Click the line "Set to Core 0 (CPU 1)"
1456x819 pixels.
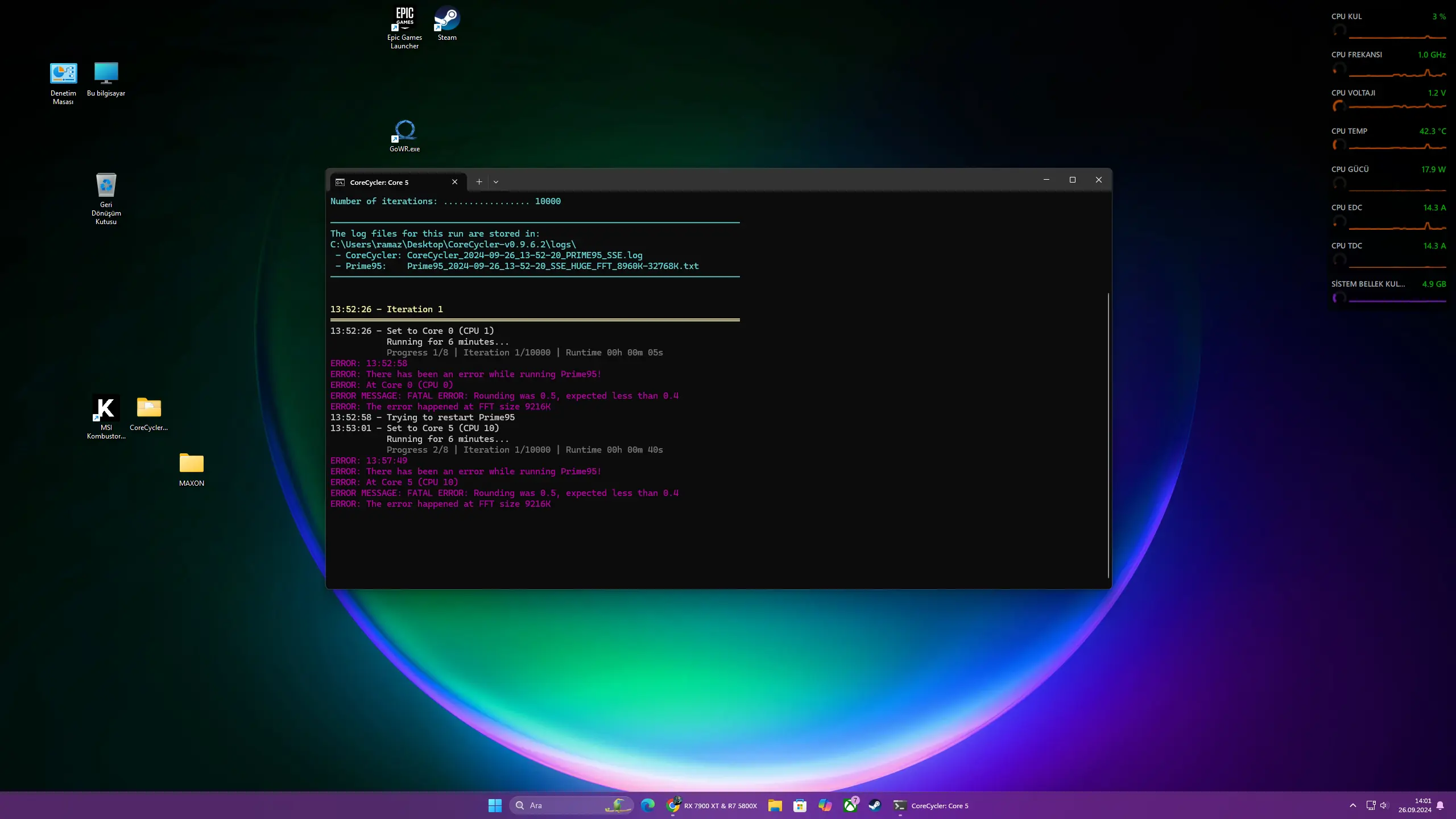click(440, 331)
